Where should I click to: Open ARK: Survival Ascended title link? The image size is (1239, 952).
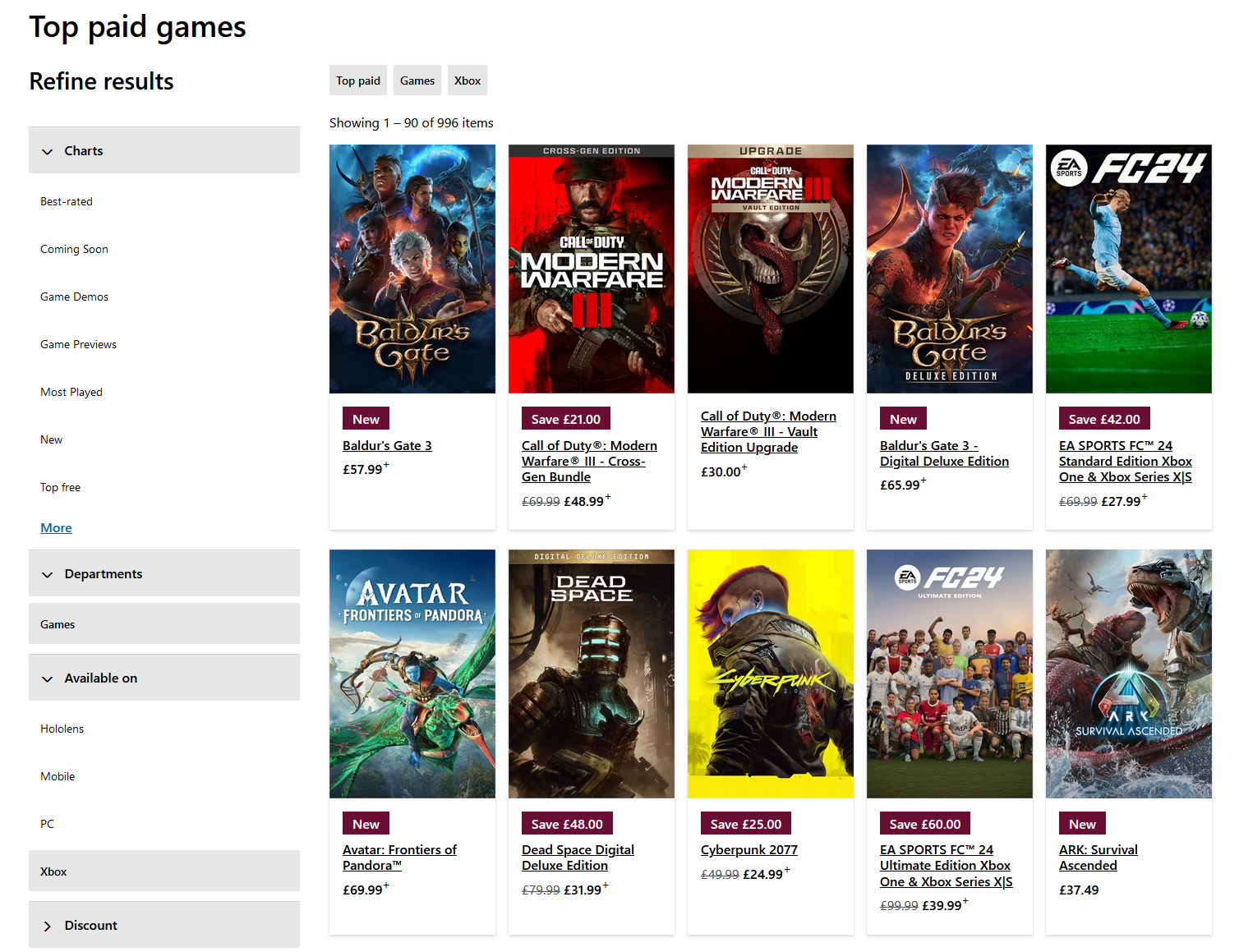coord(1099,858)
